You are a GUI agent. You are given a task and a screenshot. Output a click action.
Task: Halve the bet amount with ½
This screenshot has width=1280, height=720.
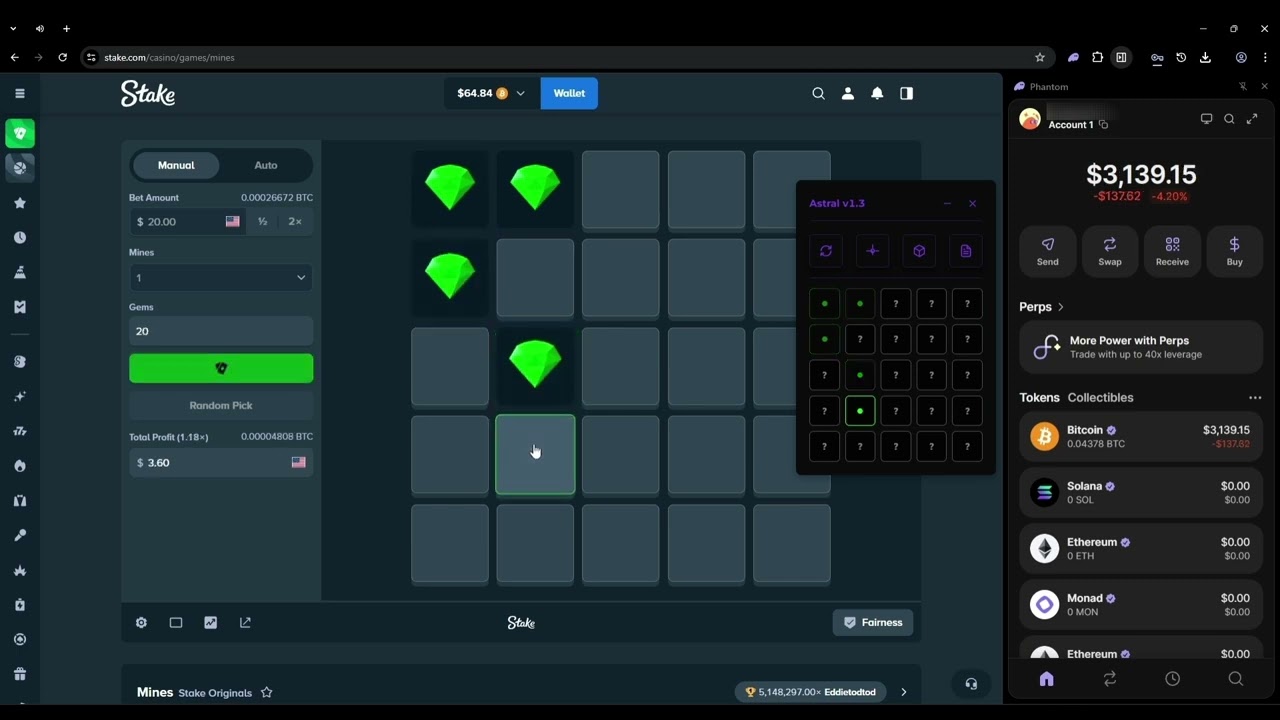coord(262,222)
